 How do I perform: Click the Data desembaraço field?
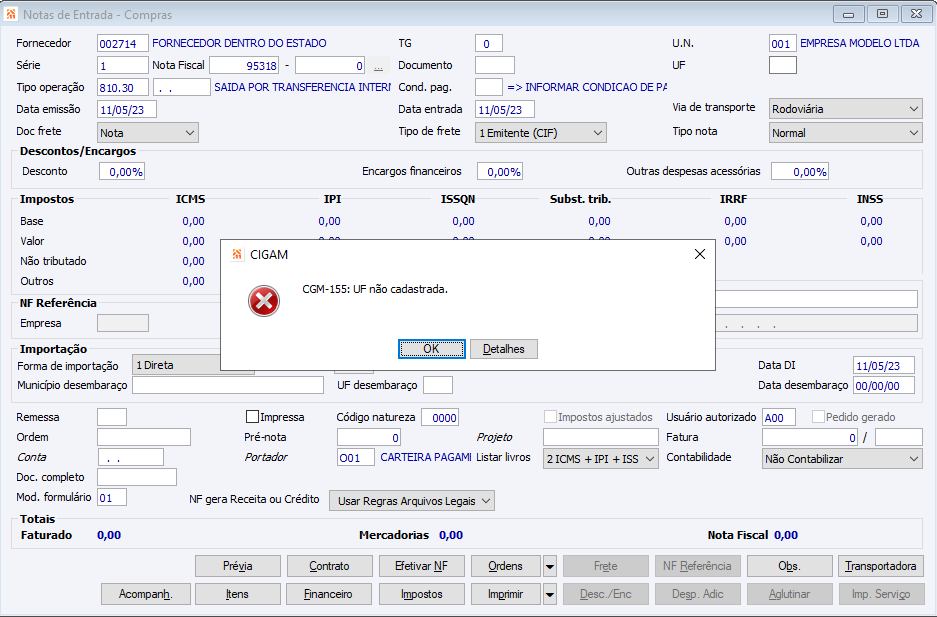coord(884,385)
